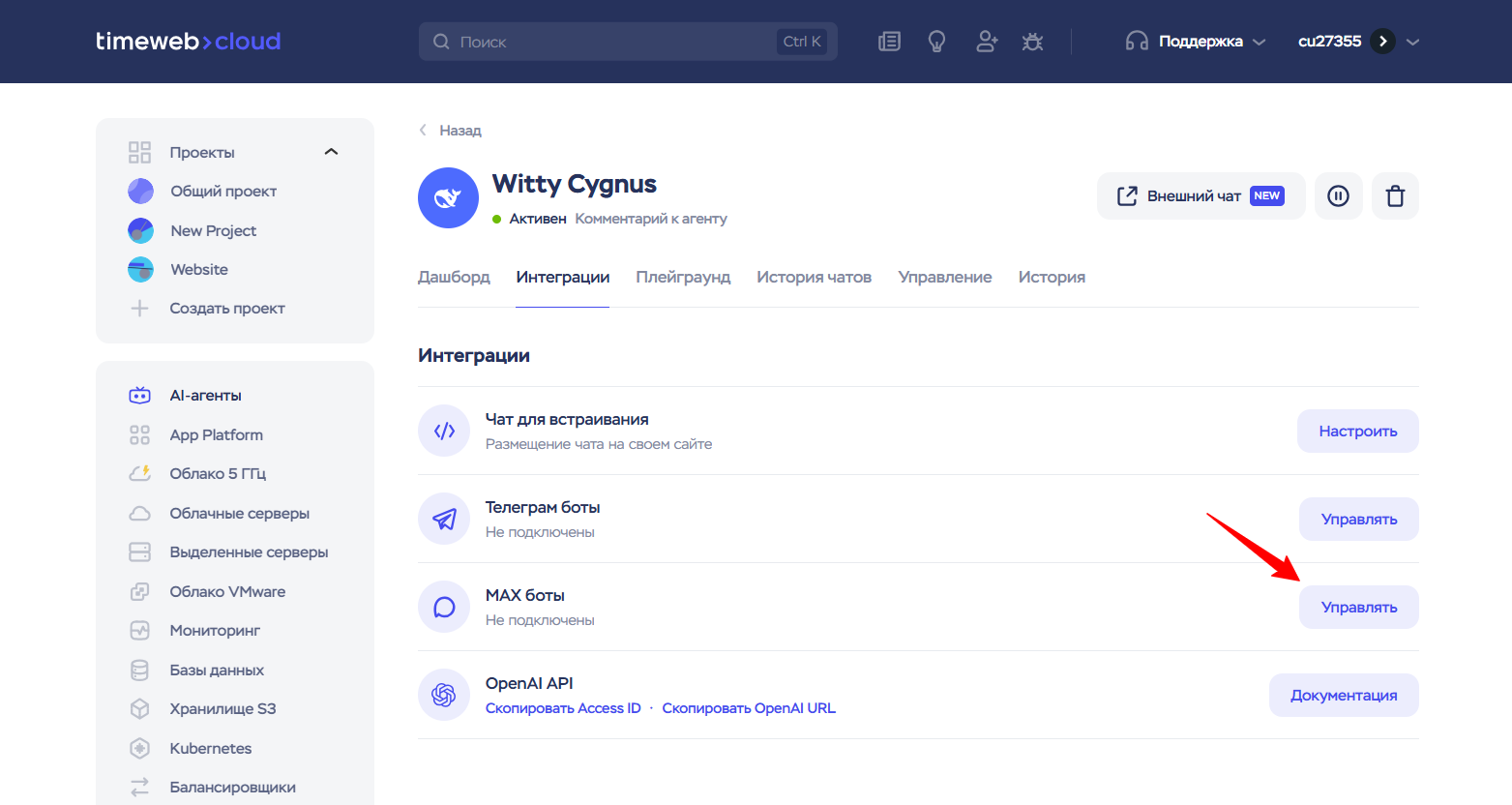
Task: Click Управлять for Телеграм боты
Action: click(x=1359, y=519)
